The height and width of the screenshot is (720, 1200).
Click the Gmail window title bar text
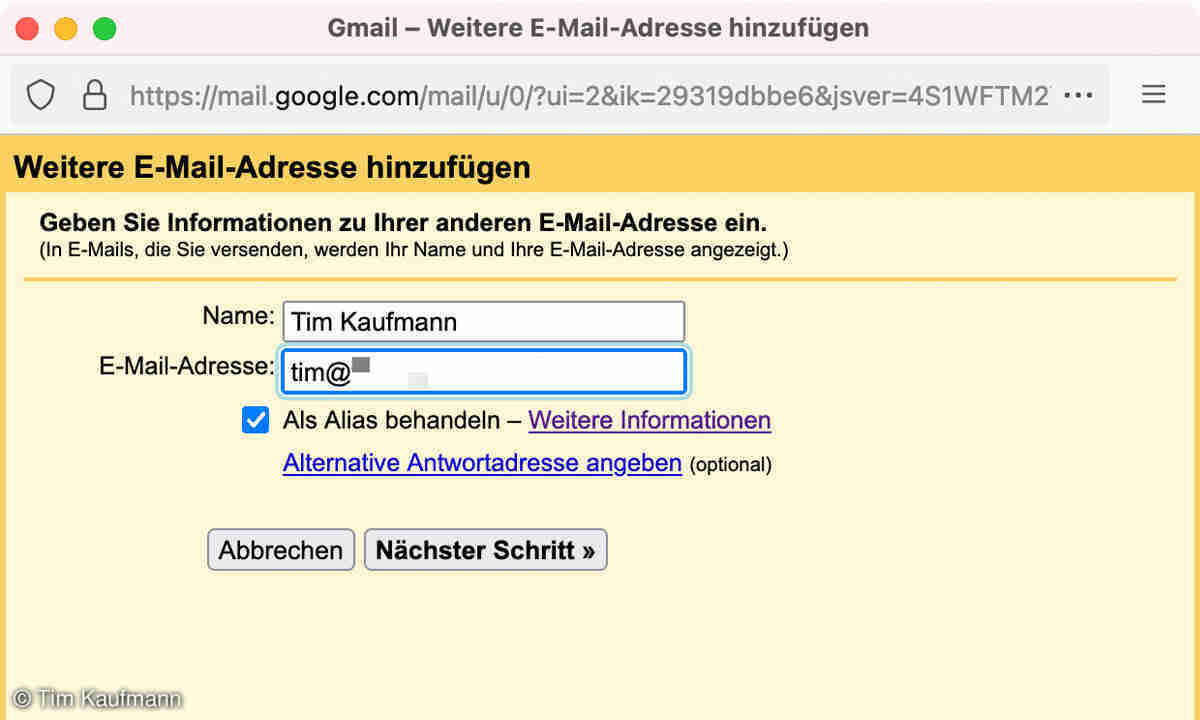(598, 28)
